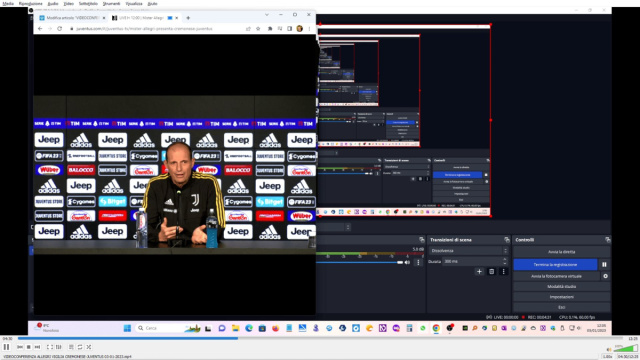Open the Windows Start button in recording
Viewport: 640px width, 360px height.
click(x=127, y=328)
